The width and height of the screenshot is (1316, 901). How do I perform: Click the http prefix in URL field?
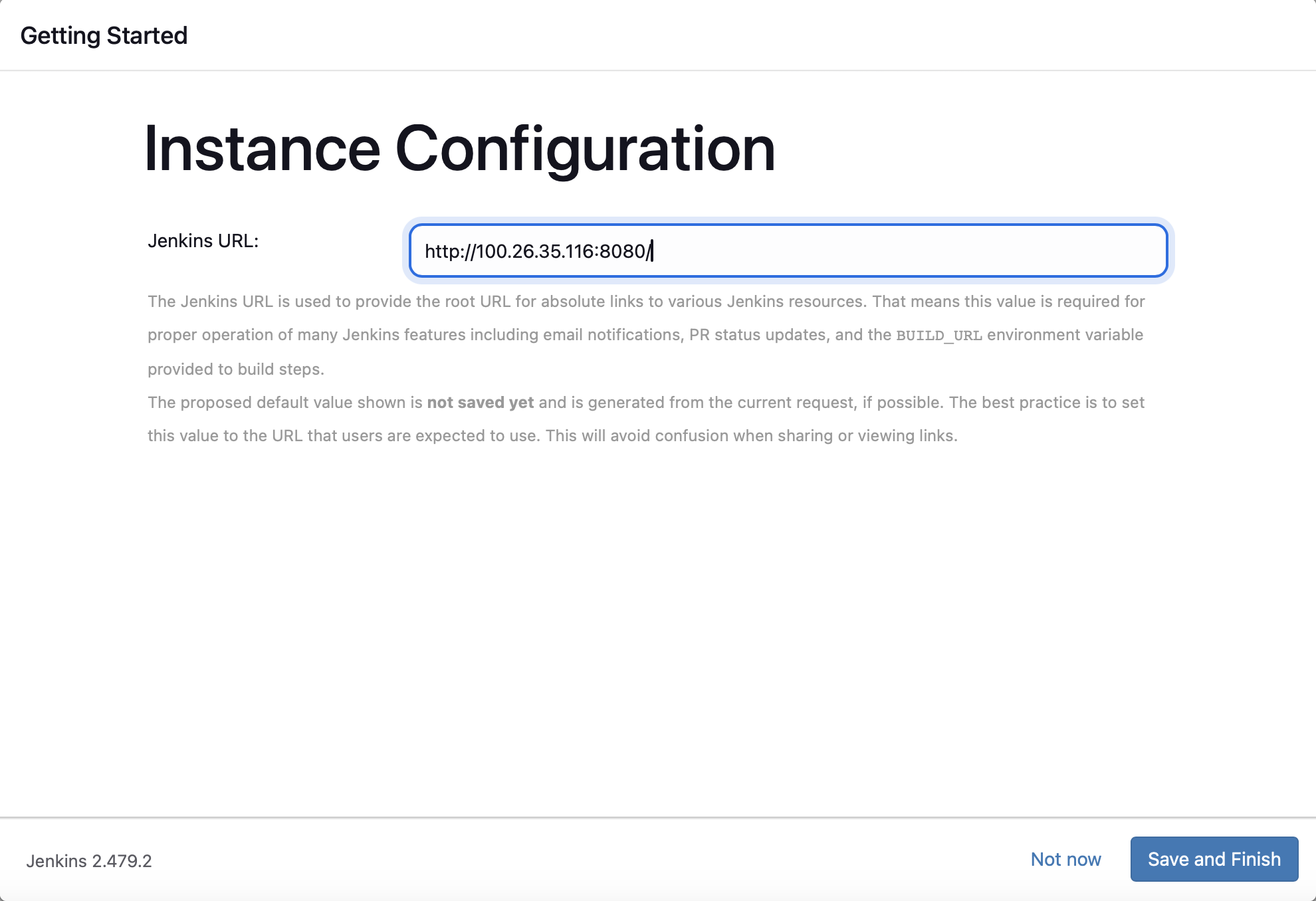click(x=443, y=251)
